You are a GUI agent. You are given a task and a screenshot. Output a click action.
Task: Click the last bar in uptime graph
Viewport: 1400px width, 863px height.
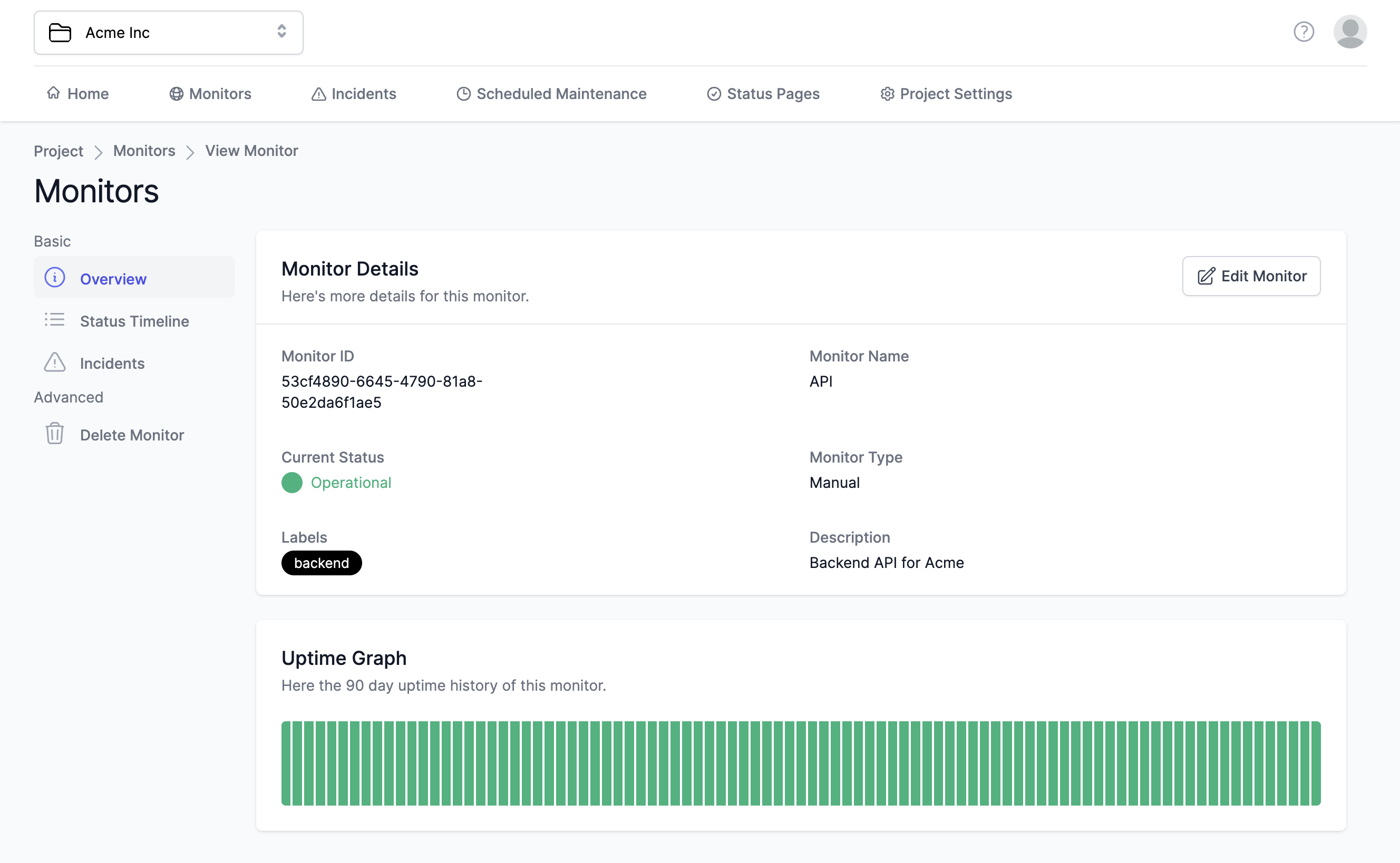(1316, 764)
